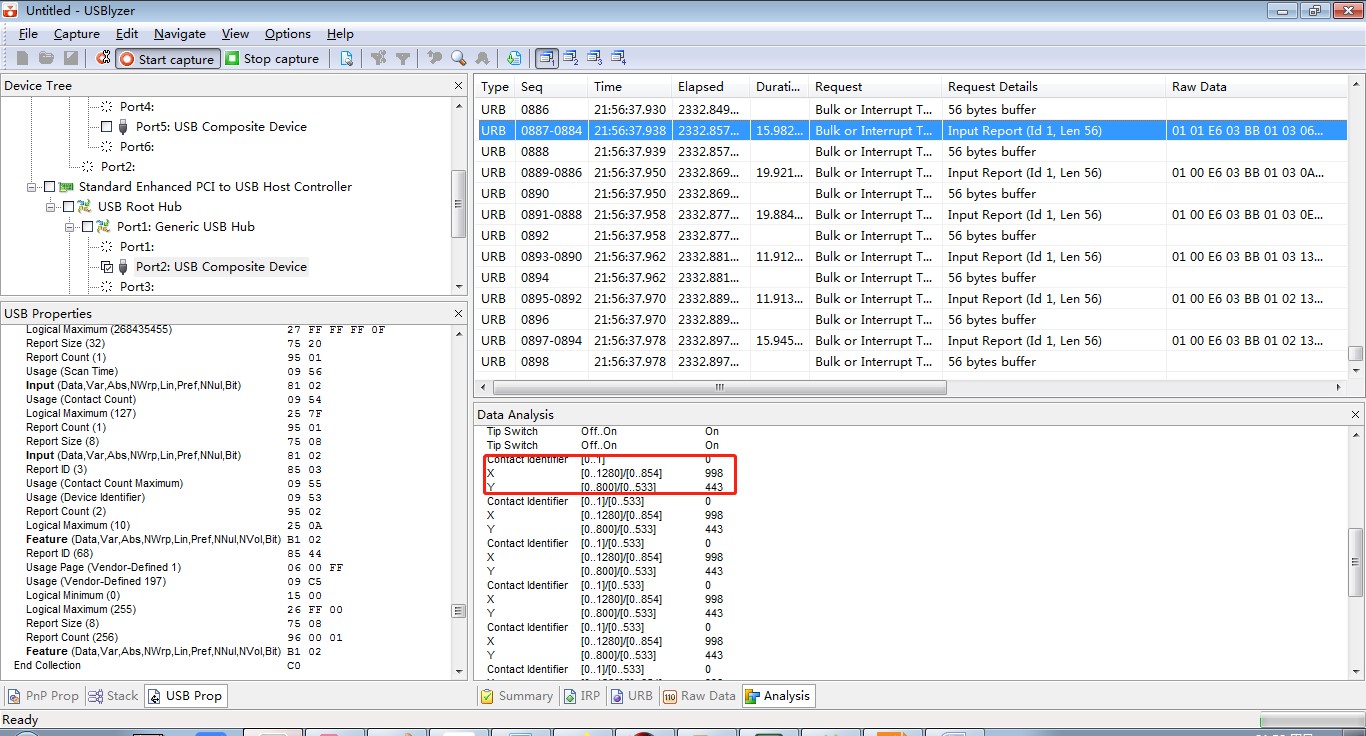Open the View menu
This screenshot has width=1366, height=736.
pyautogui.click(x=236, y=34)
